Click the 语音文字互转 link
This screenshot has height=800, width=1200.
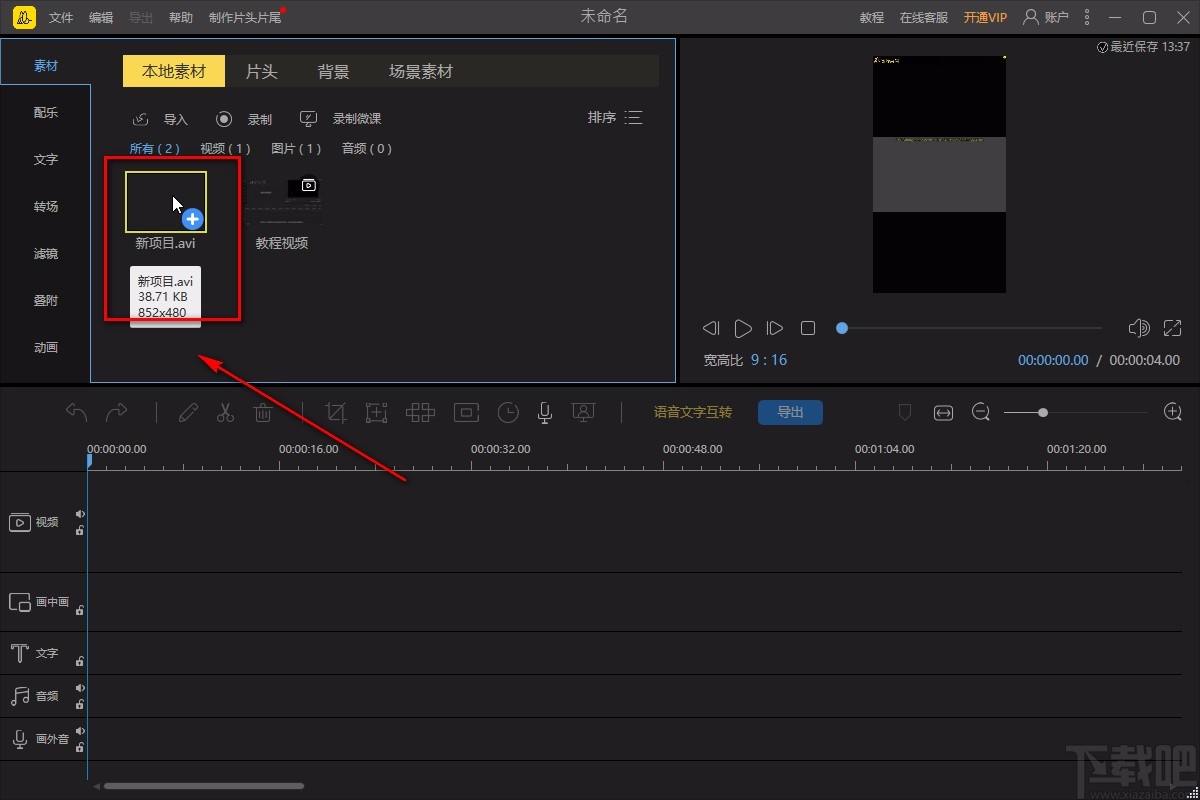coord(693,412)
